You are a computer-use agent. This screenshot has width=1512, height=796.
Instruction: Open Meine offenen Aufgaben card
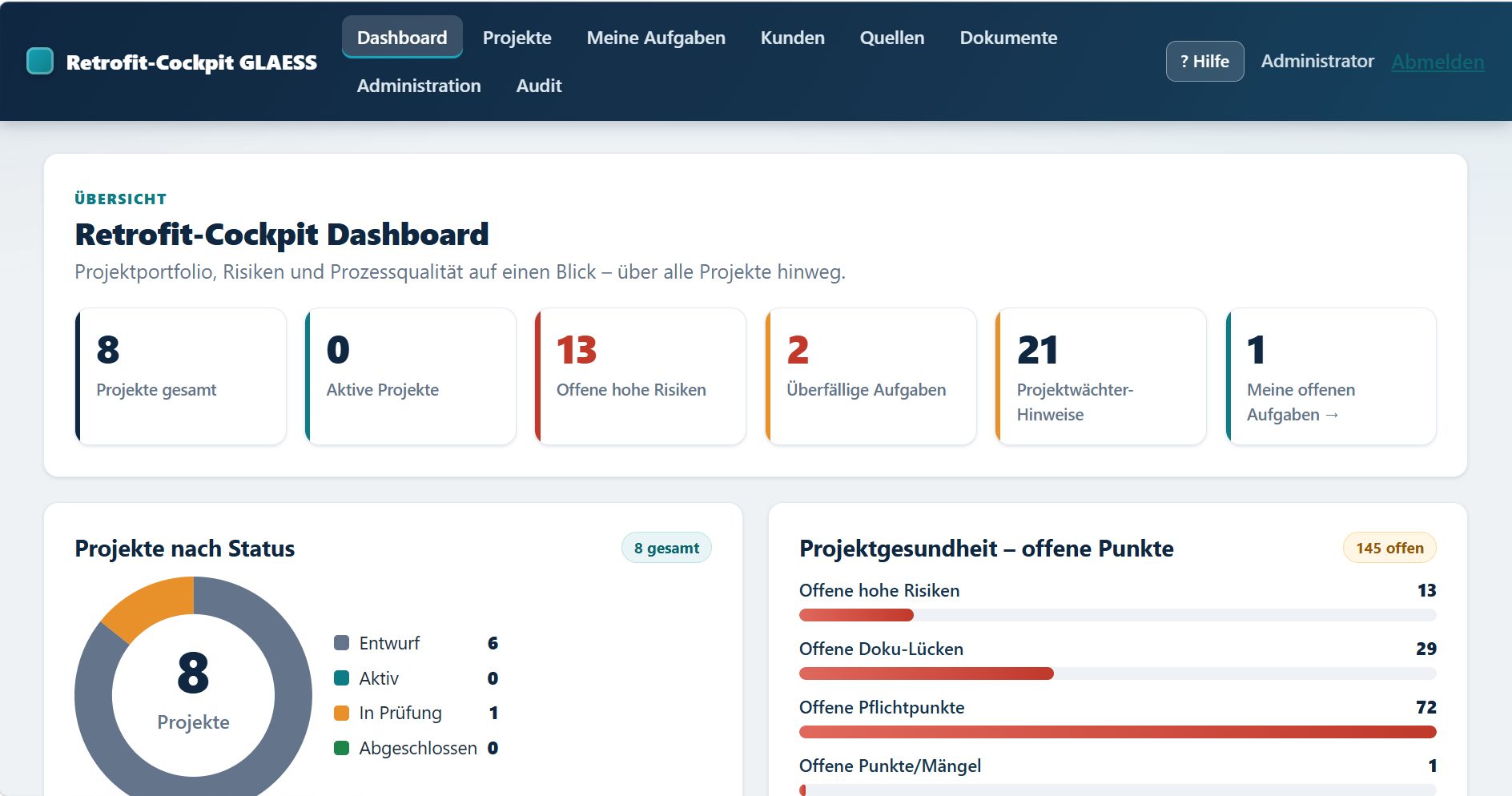coord(1331,376)
